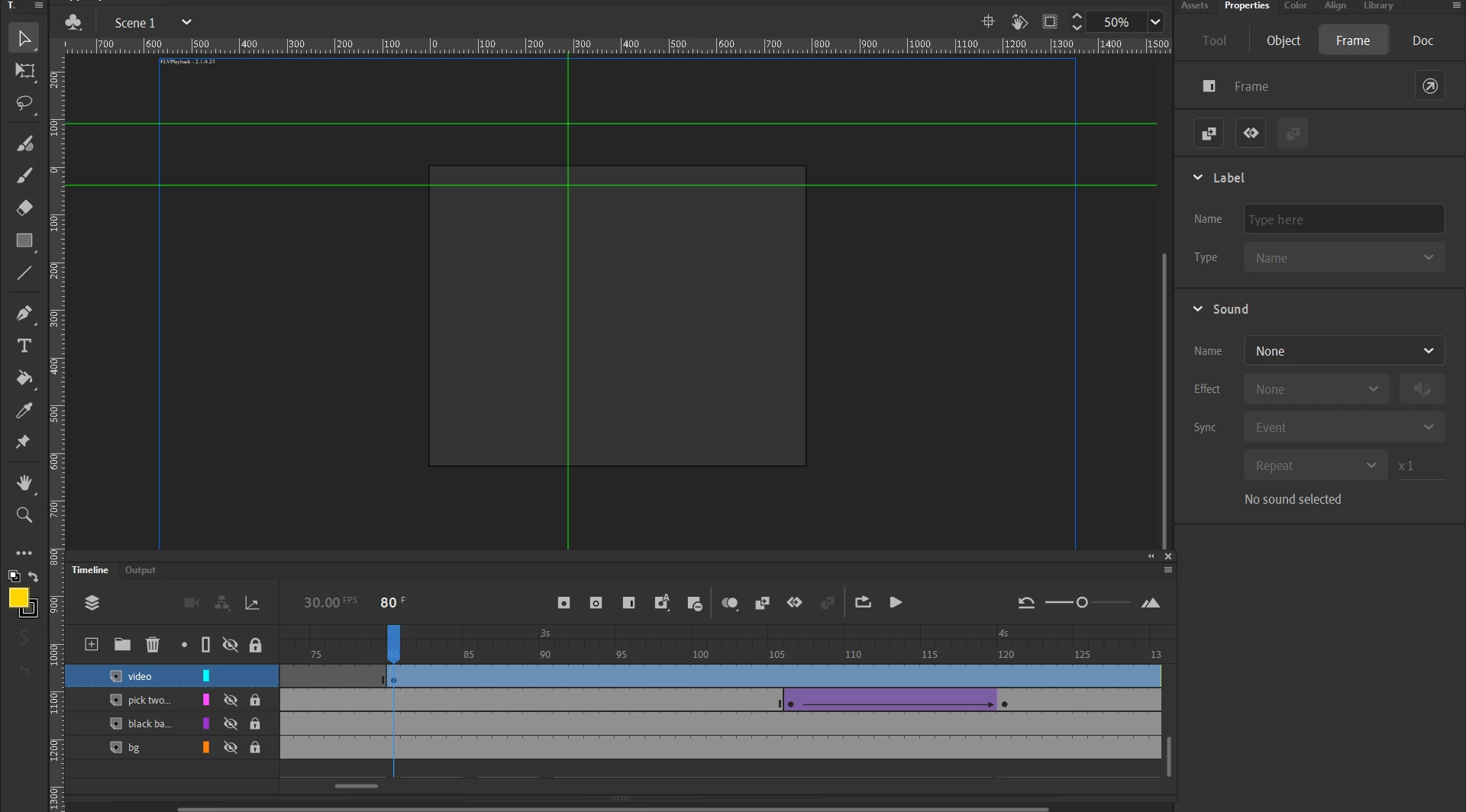Select the Classic Brush tool
The image size is (1466, 812).
pyautogui.click(x=24, y=176)
